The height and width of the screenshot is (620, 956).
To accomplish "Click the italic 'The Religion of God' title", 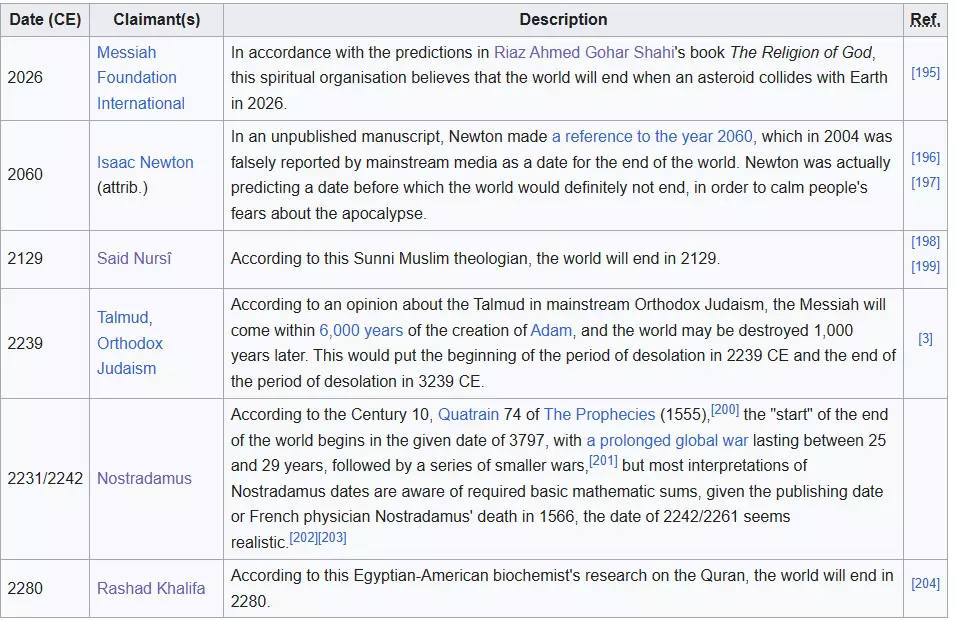I will 801,52.
